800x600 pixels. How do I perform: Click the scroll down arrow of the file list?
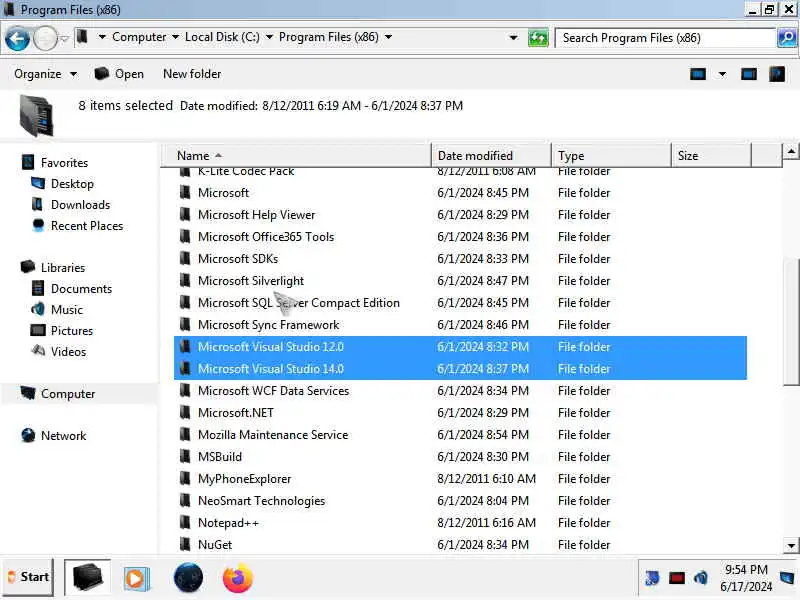[x=790, y=545]
